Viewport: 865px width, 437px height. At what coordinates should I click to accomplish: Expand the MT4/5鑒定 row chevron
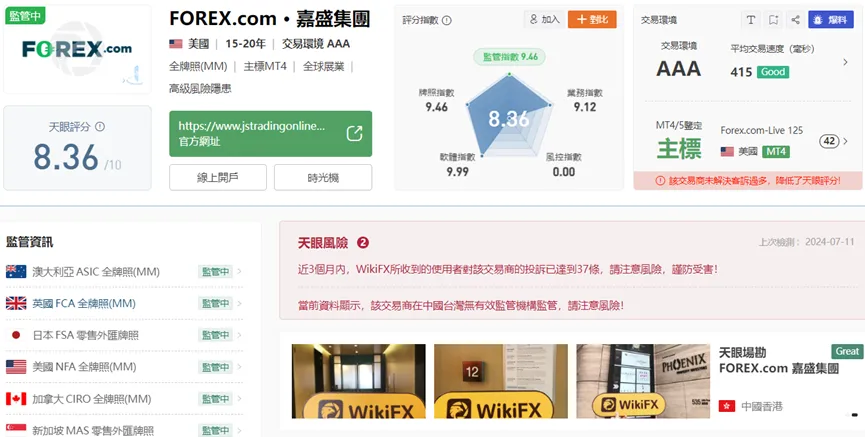pyautogui.click(x=845, y=141)
